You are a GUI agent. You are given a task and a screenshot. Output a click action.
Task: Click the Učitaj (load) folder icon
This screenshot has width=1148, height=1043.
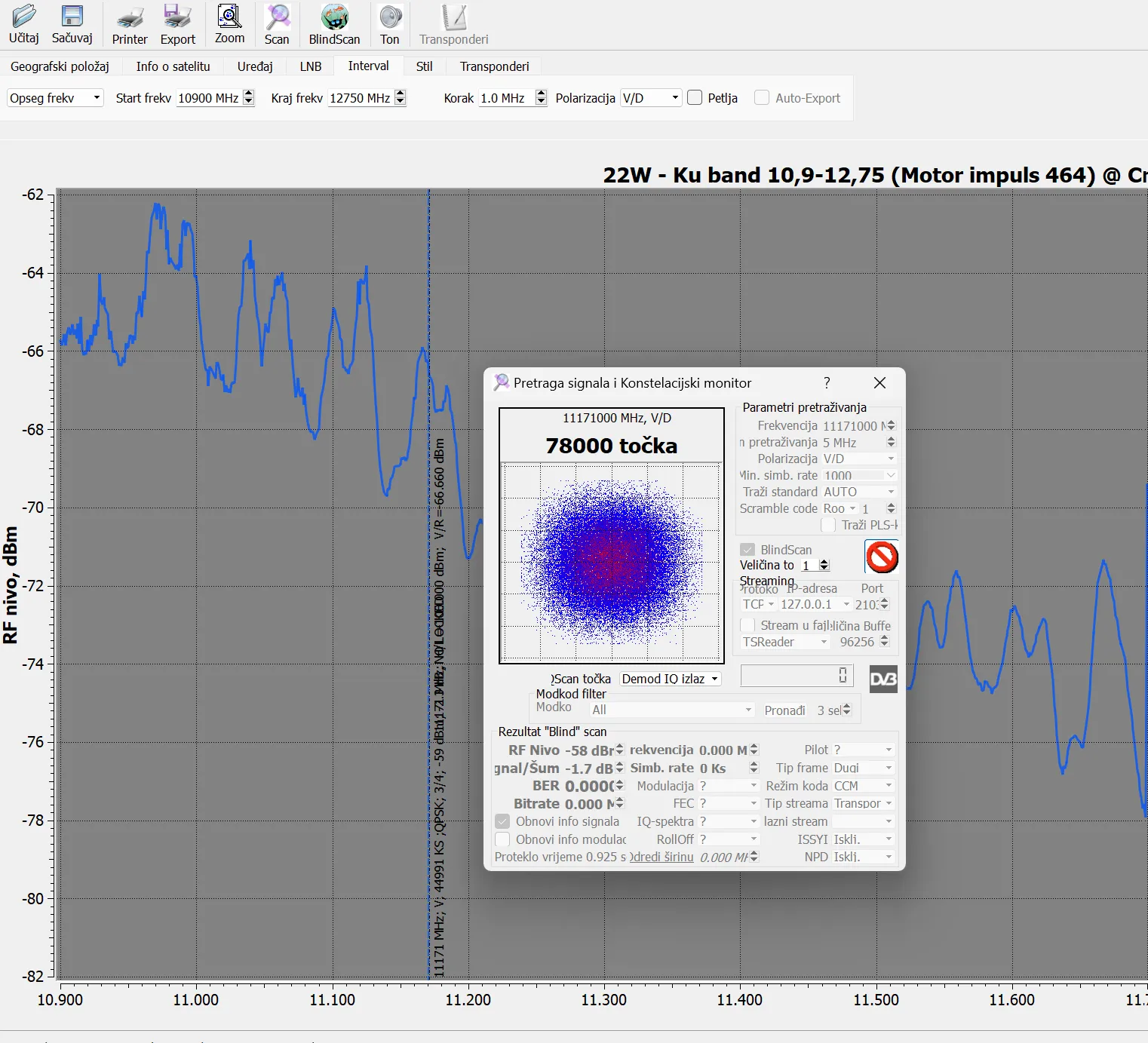pyautogui.click(x=23, y=17)
